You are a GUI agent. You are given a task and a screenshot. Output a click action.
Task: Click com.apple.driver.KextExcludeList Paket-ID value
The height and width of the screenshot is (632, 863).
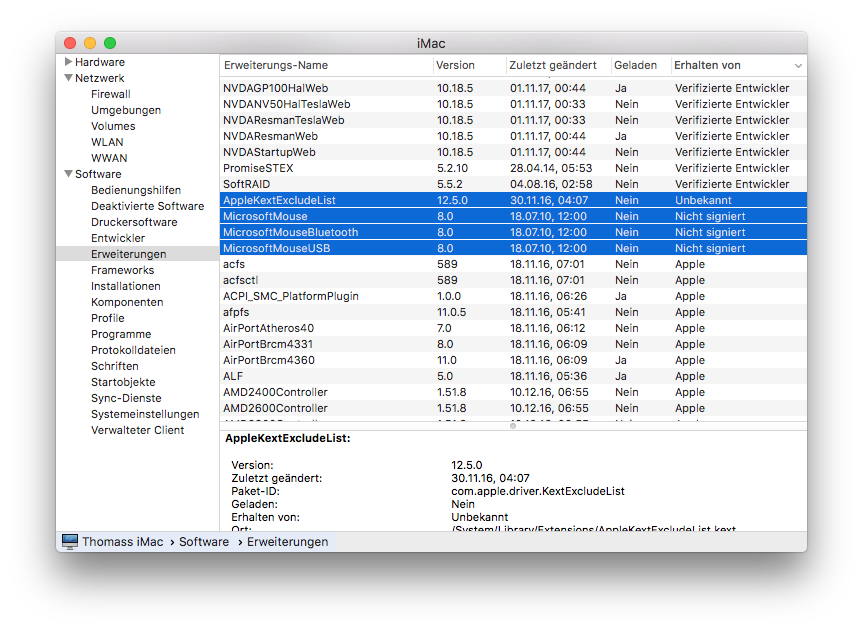(538, 491)
